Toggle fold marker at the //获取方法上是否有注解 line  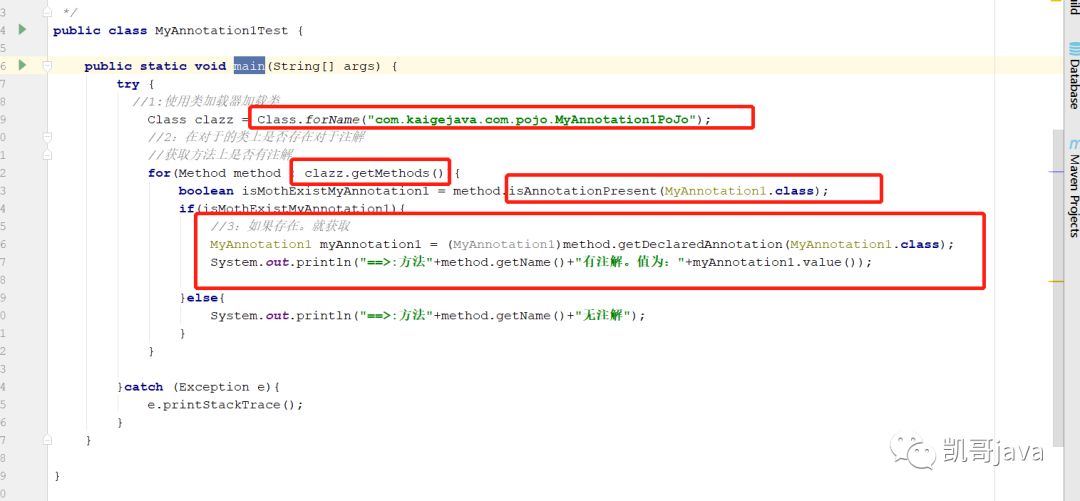(x=47, y=154)
